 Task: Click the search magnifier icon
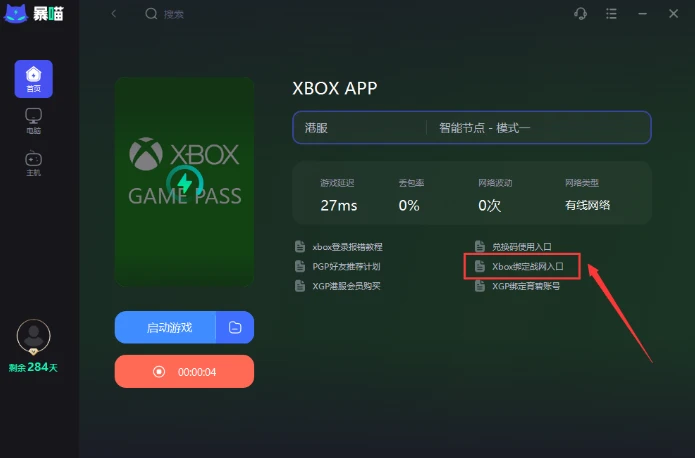151,14
